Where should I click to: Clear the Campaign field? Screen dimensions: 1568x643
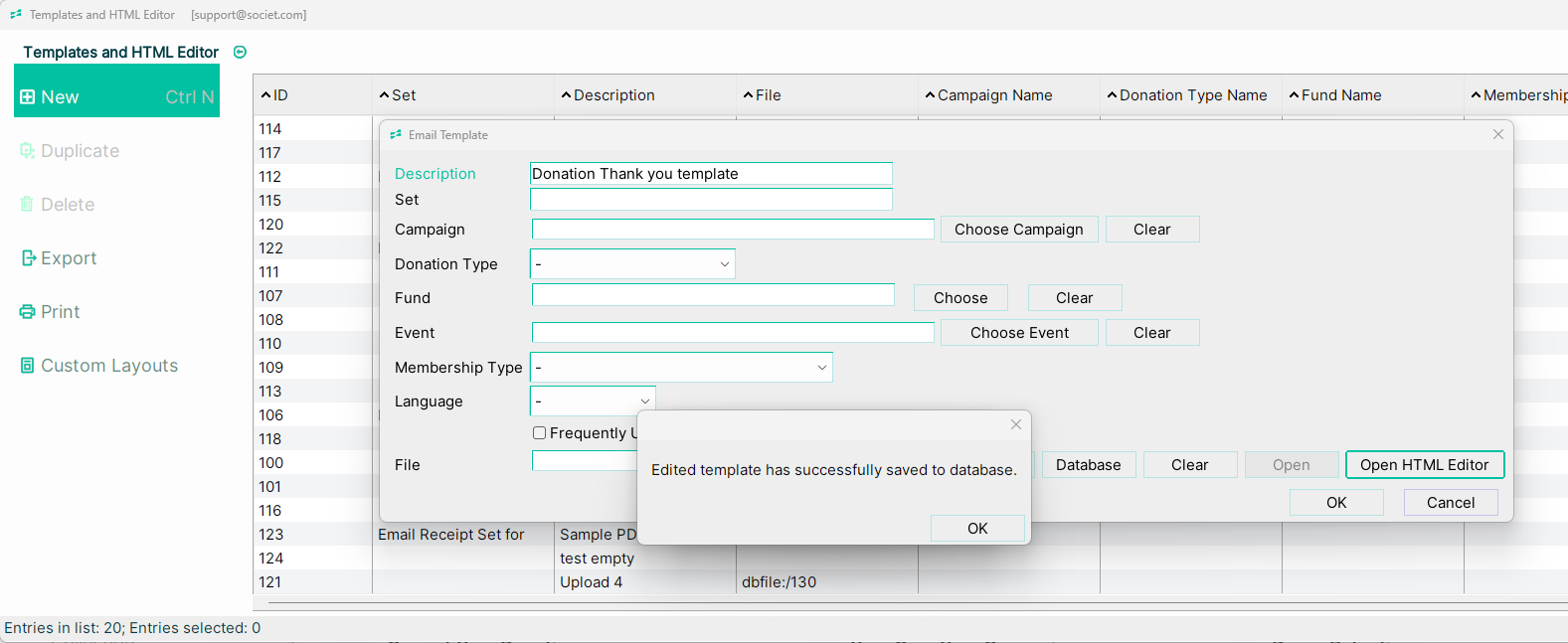point(1152,230)
